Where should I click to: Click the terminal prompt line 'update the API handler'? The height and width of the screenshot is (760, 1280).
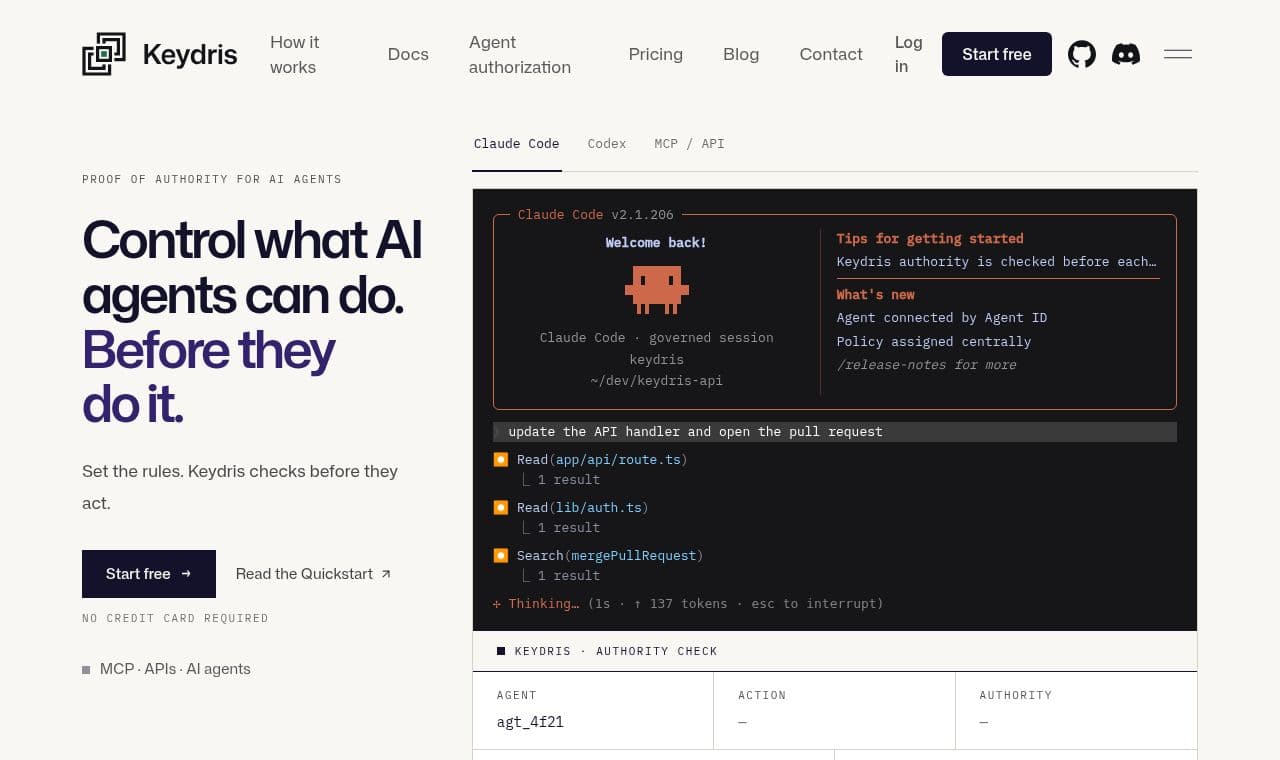click(x=835, y=432)
